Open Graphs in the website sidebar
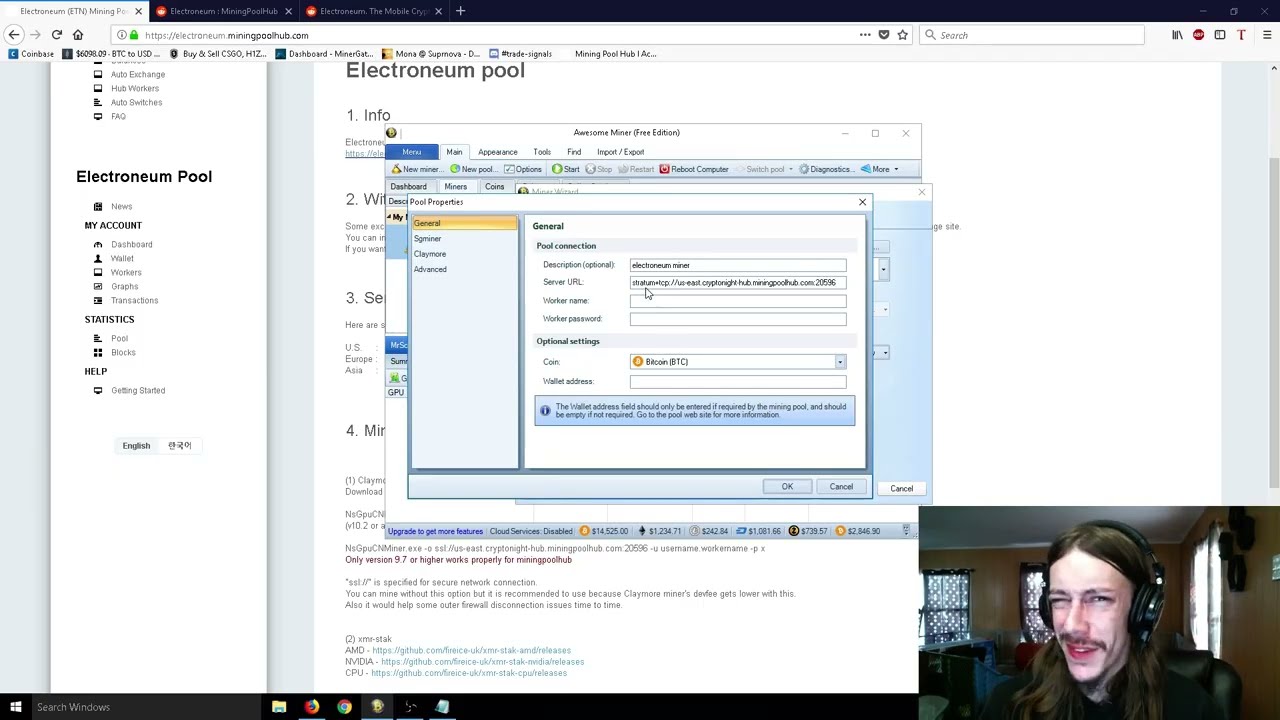Viewport: 1280px width, 720px height. pos(125,286)
